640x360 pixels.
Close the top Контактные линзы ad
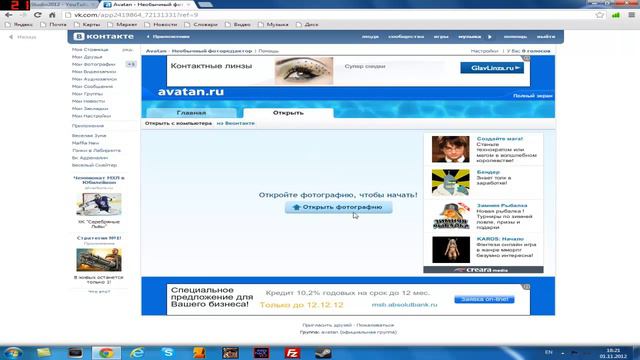(x=527, y=58)
